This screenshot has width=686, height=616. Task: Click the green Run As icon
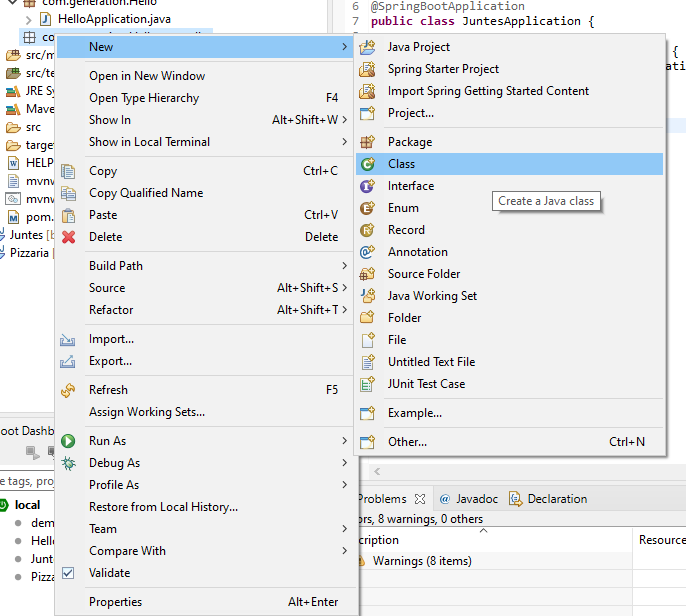(68, 441)
